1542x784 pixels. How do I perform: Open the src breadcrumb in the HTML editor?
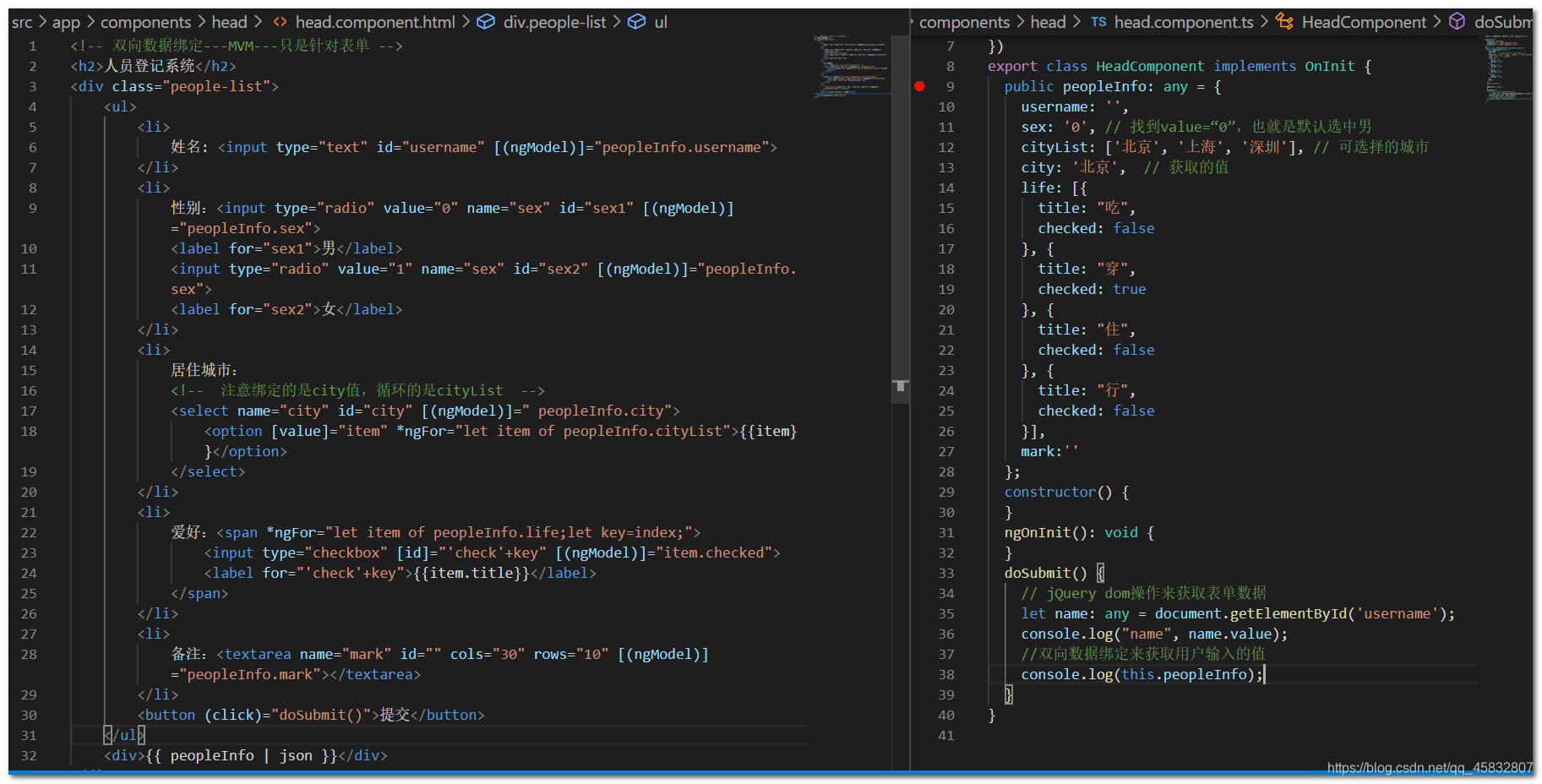22,22
